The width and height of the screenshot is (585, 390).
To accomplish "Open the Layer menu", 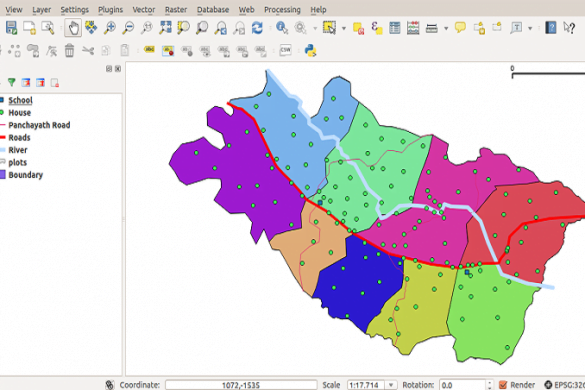I will pyautogui.click(x=41, y=10).
